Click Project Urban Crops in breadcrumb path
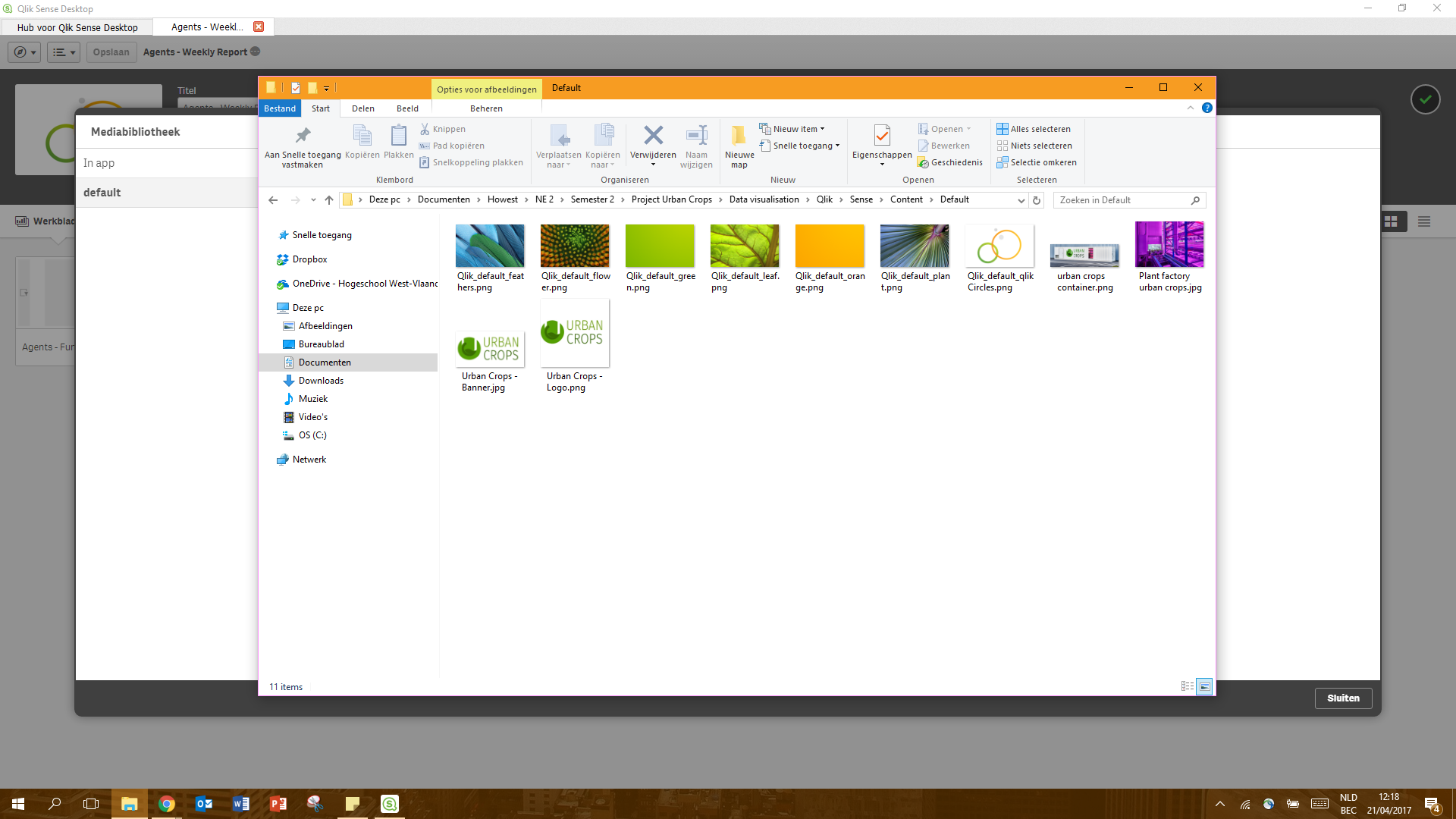The height and width of the screenshot is (819, 1456). point(671,199)
